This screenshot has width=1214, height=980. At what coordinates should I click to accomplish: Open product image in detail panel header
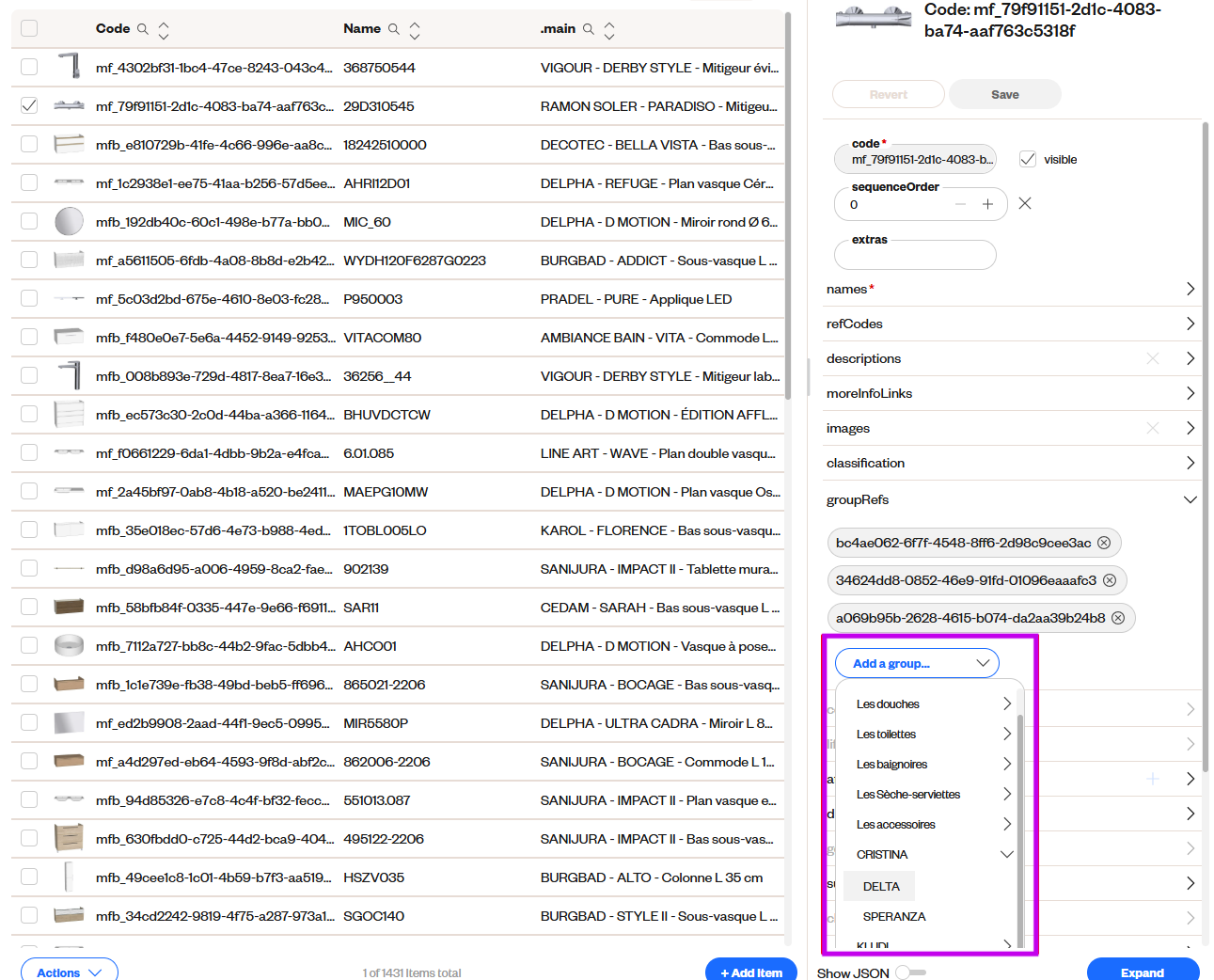click(x=874, y=16)
